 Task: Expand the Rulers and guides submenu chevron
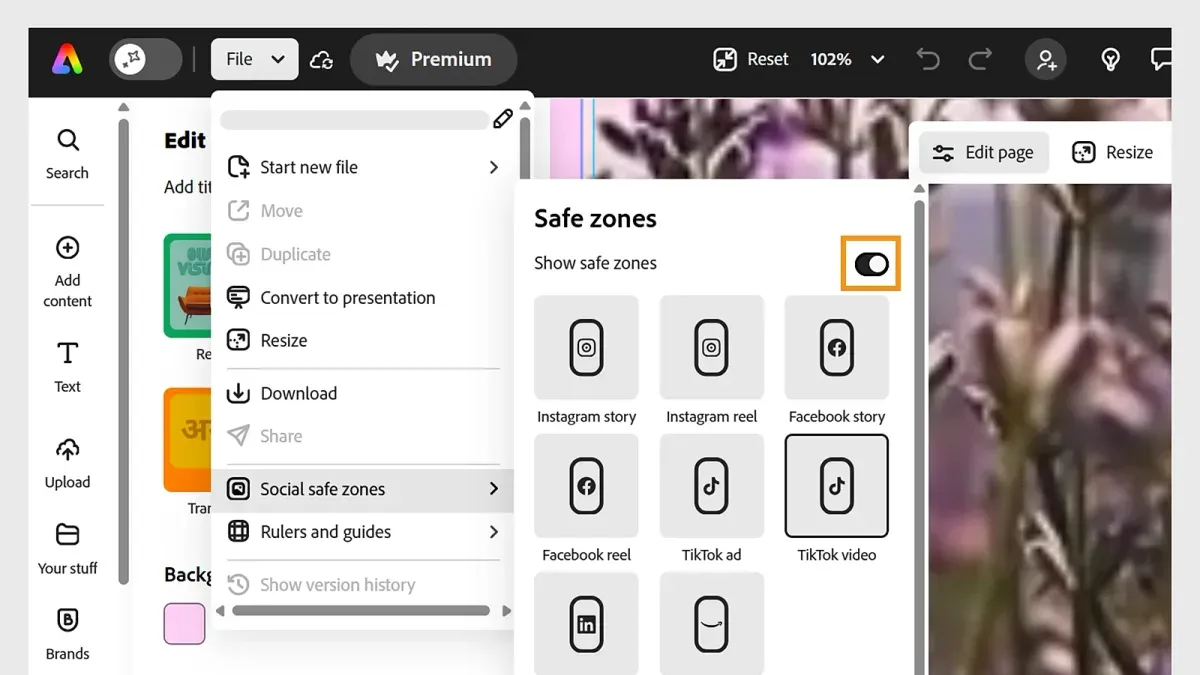coord(493,532)
